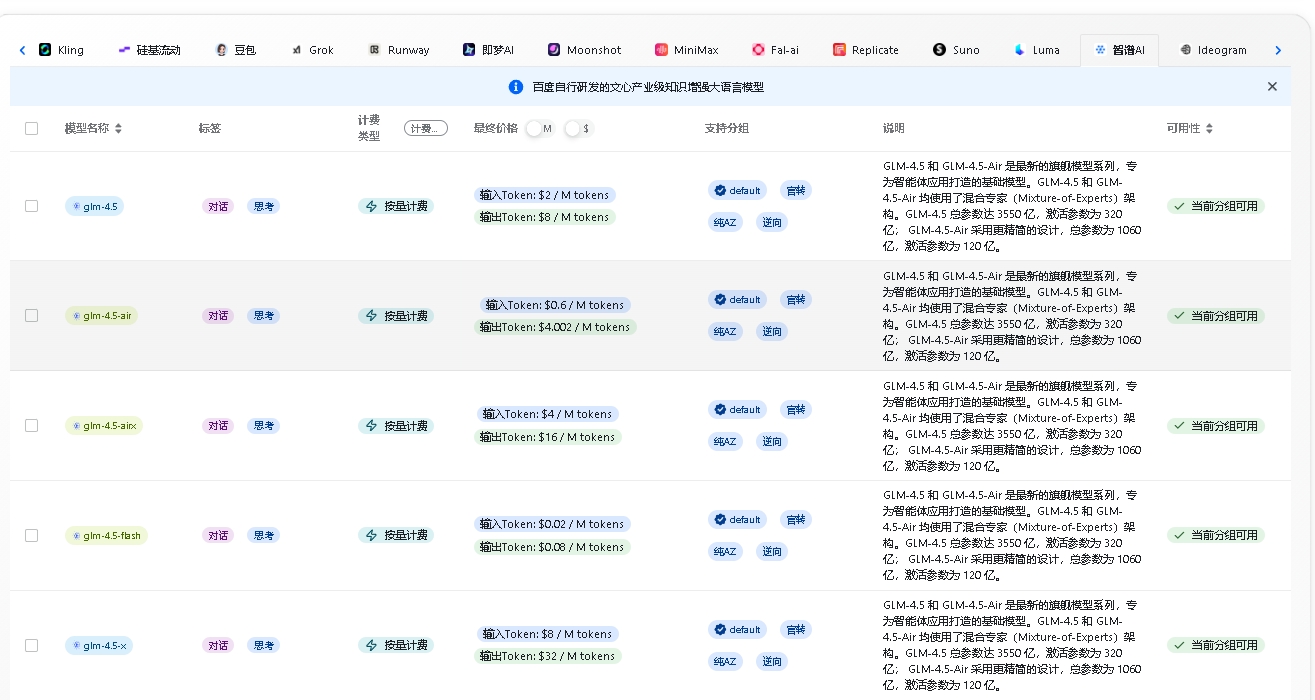Viewport: 1315px width, 700px height.
Task: Switch to the 即梦AI tab
Action: [x=488, y=50]
